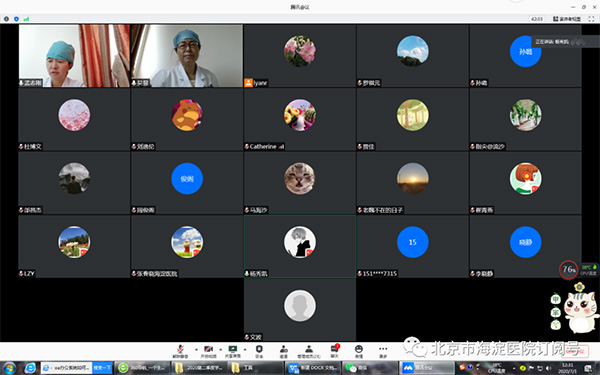The height and width of the screenshot is (375, 600).
Task: Open the Windows Start button
Action: click(9, 368)
